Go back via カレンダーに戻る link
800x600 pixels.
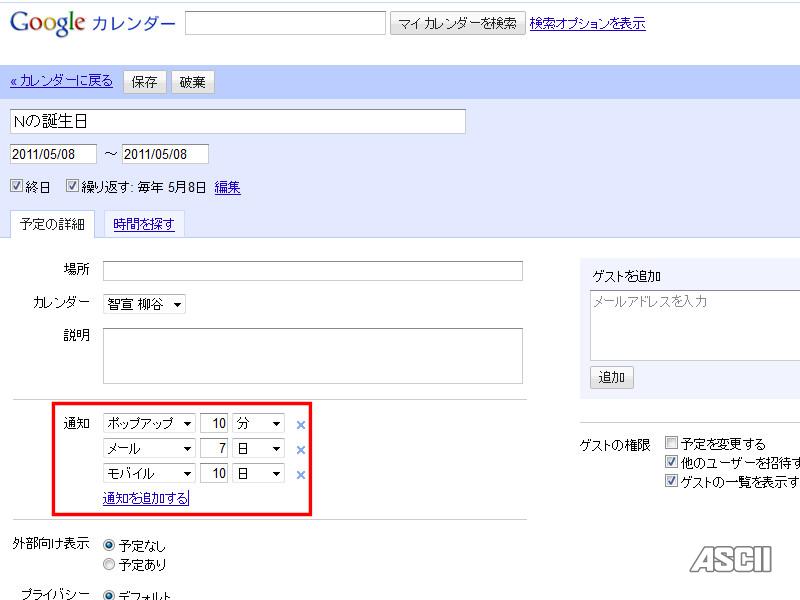point(61,81)
